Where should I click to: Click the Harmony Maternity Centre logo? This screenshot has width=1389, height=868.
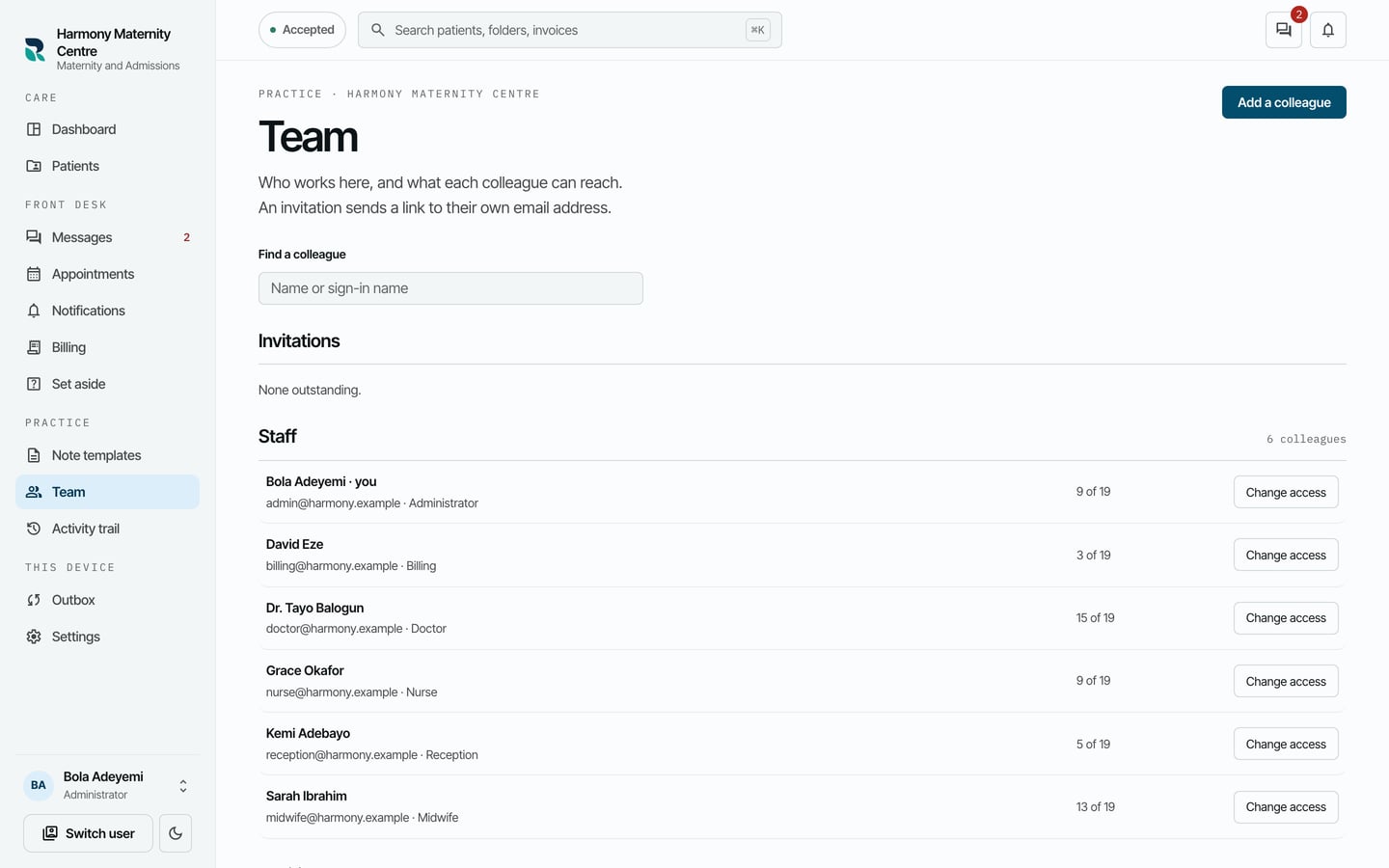35,49
